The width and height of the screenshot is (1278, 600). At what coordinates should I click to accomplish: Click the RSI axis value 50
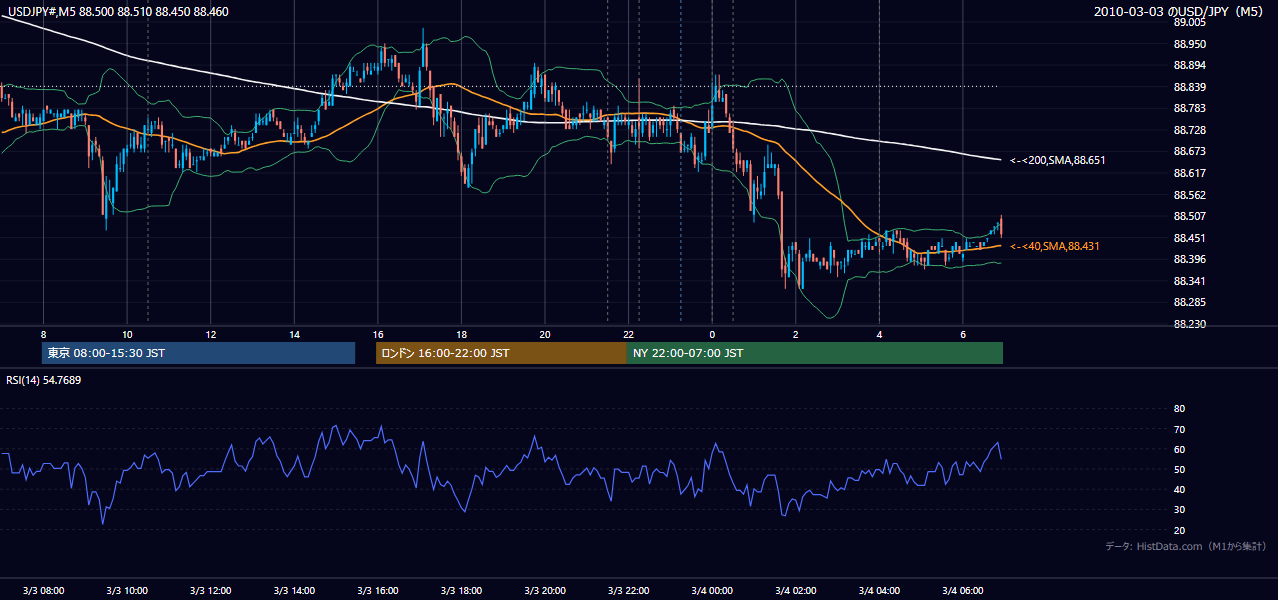1179,469
